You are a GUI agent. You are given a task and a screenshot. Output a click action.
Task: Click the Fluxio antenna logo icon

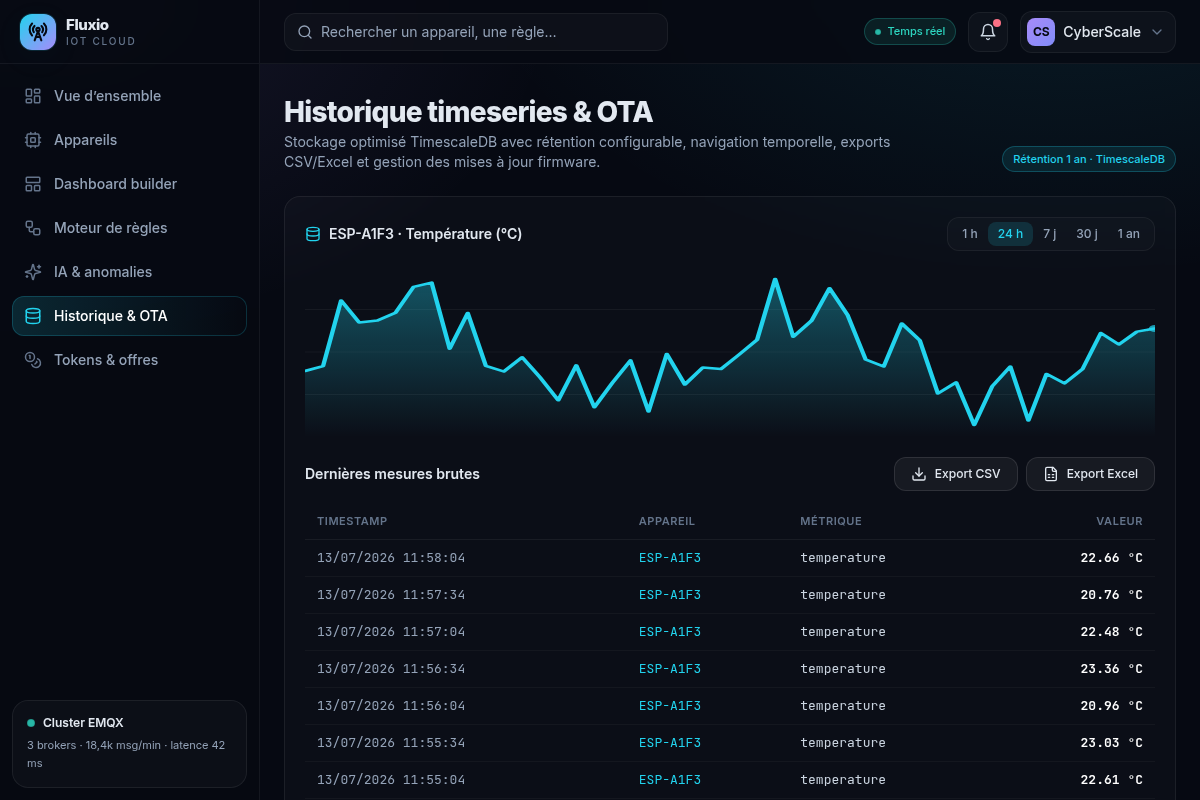pos(38,32)
